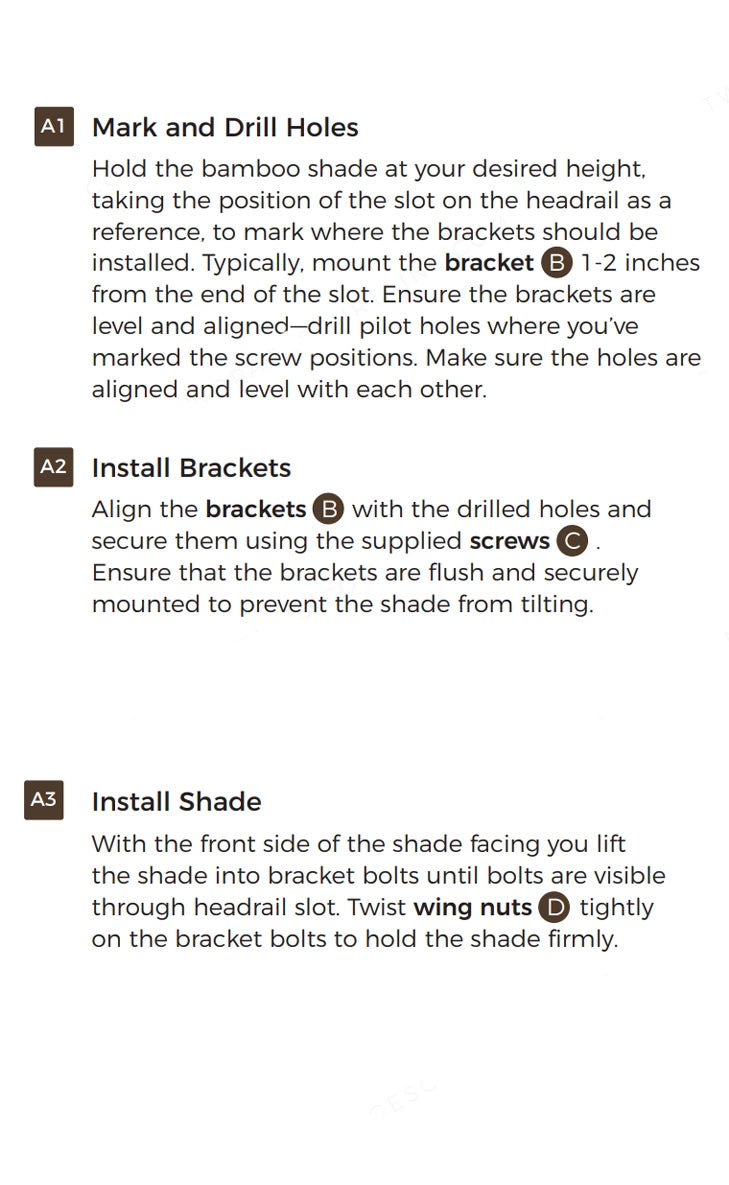
Task: Click the bold word 'screws'
Action: tap(509, 541)
